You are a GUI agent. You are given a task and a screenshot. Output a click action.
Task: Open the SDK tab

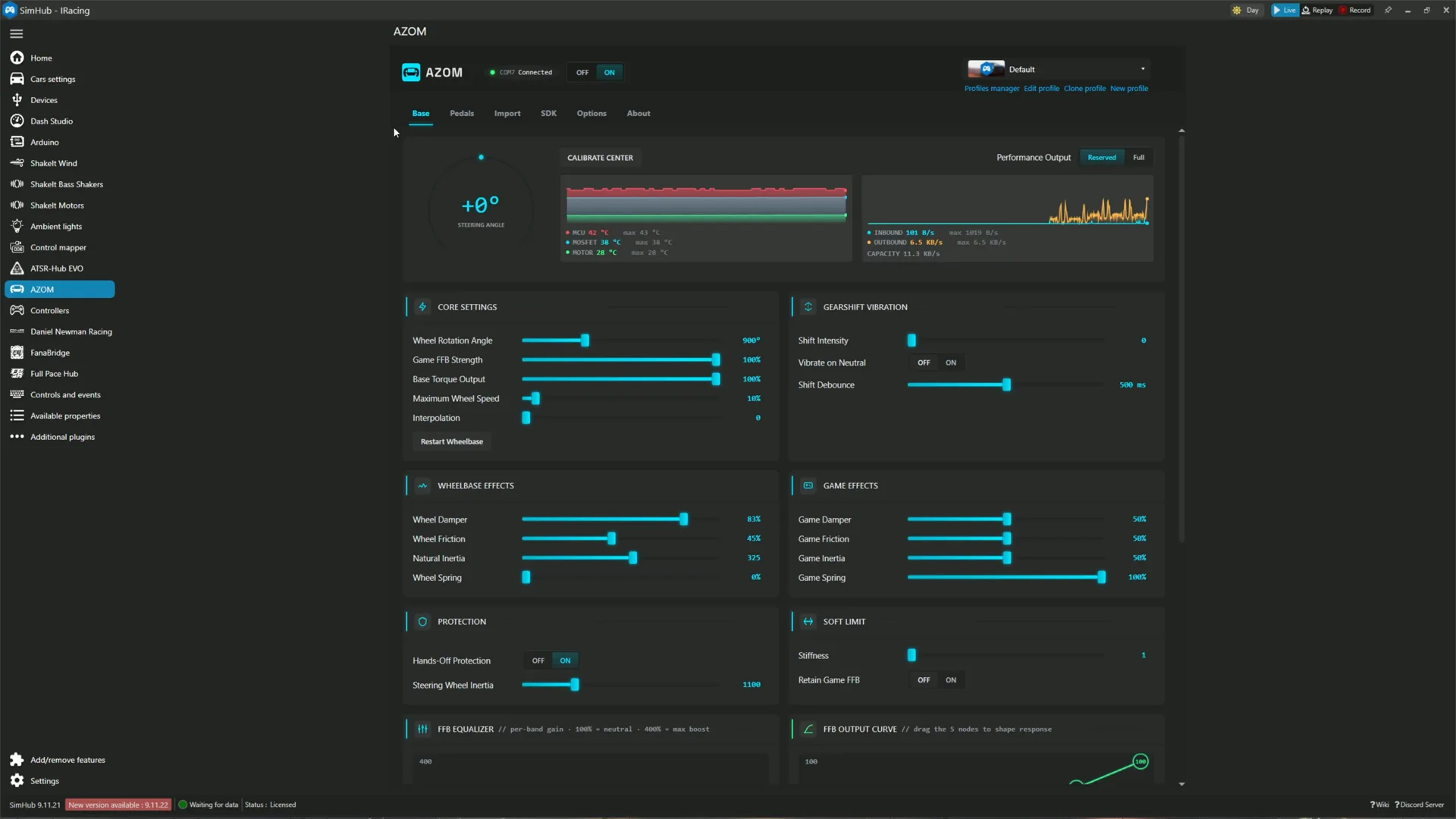pos(548,114)
